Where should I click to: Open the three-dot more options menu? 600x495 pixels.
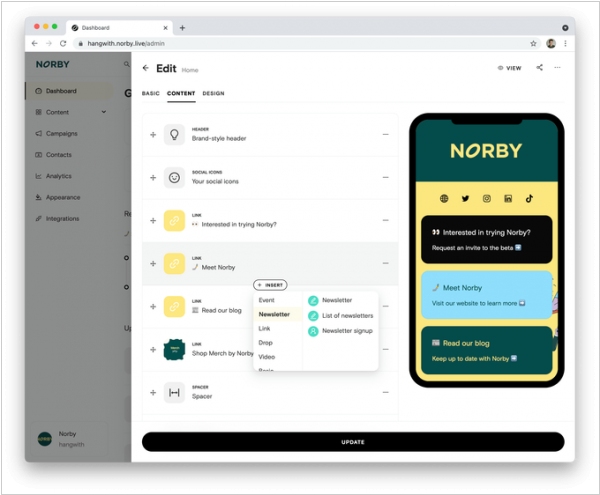click(x=557, y=68)
